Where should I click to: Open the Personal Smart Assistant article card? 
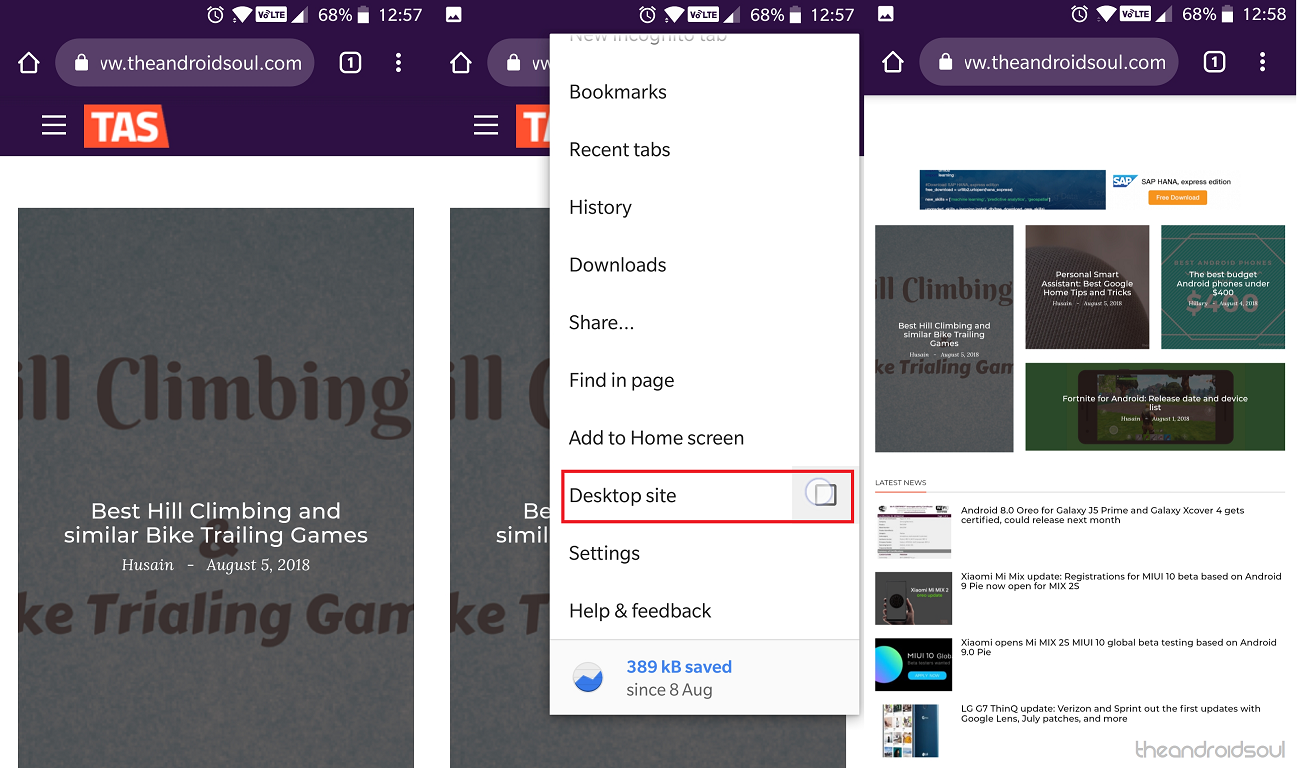pyautogui.click(x=1087, y=287)
